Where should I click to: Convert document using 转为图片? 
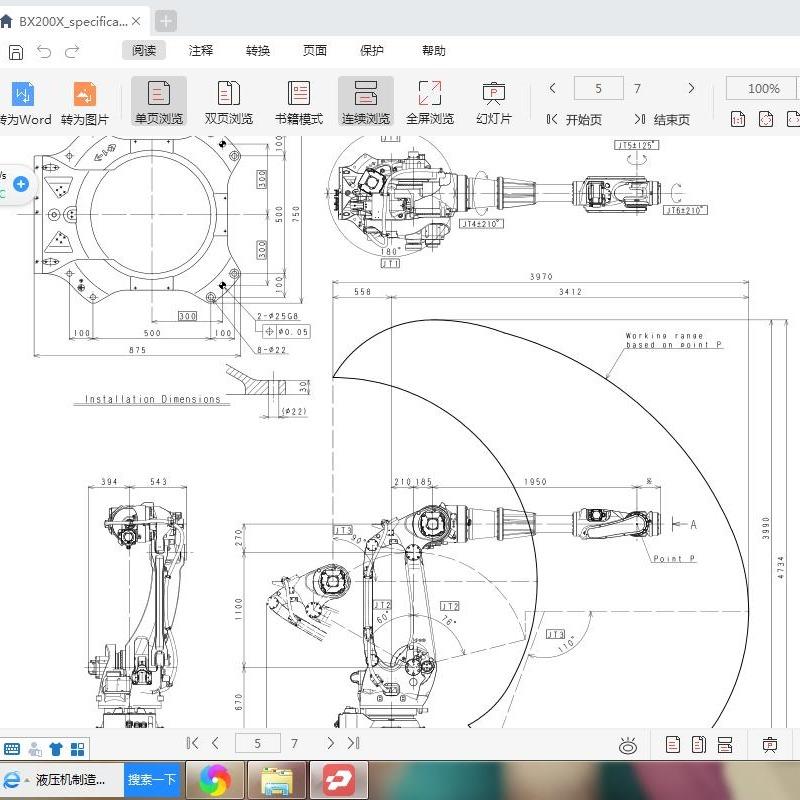click(x=85, y=103)
